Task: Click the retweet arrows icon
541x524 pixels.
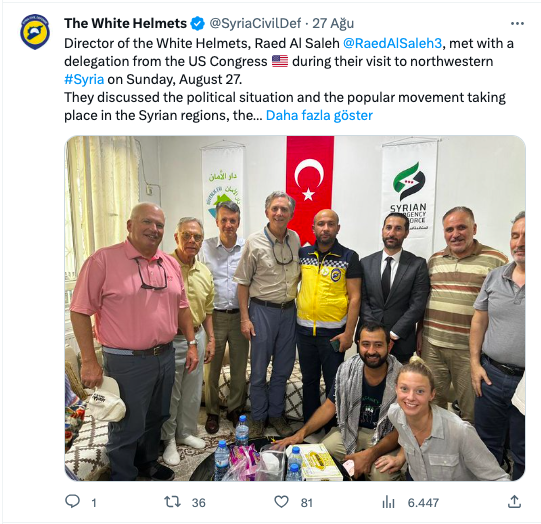Action: (x=172, y=502)
